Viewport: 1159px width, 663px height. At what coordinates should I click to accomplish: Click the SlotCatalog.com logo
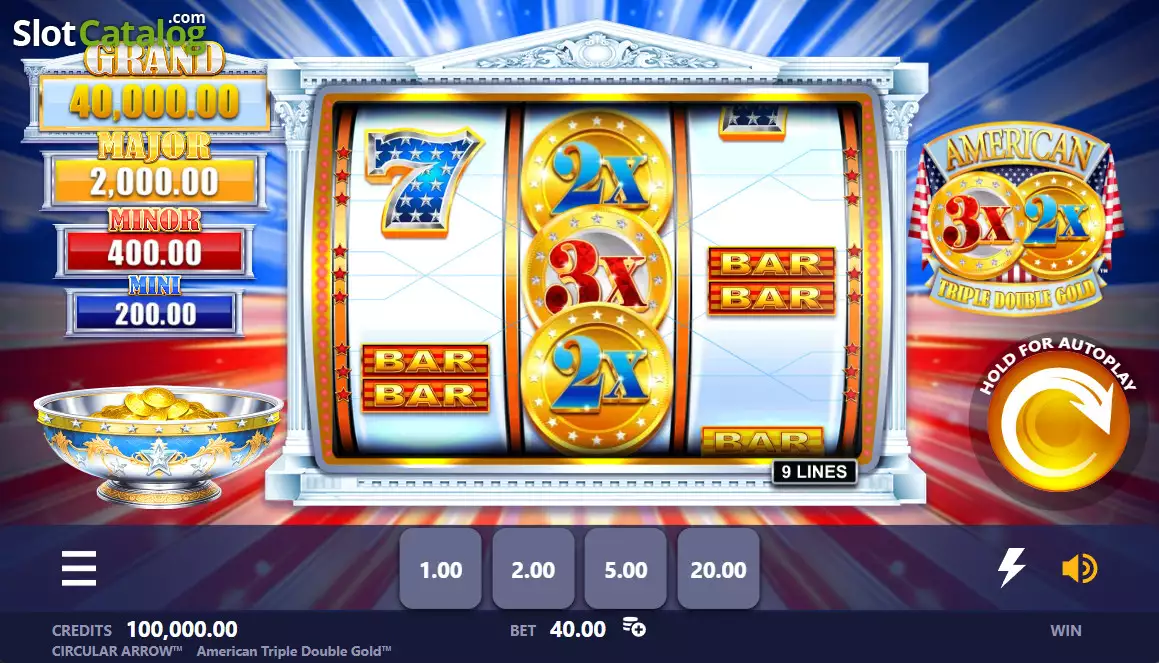coord(109,31)
